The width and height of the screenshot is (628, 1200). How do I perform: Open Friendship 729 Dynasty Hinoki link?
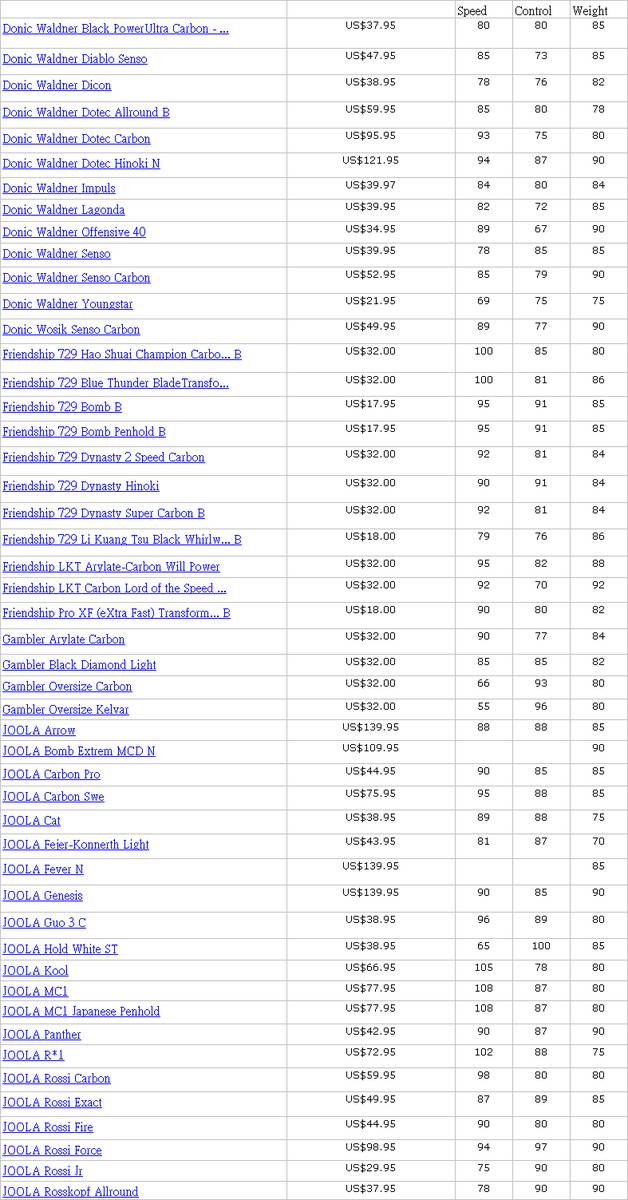click(81, 486)
